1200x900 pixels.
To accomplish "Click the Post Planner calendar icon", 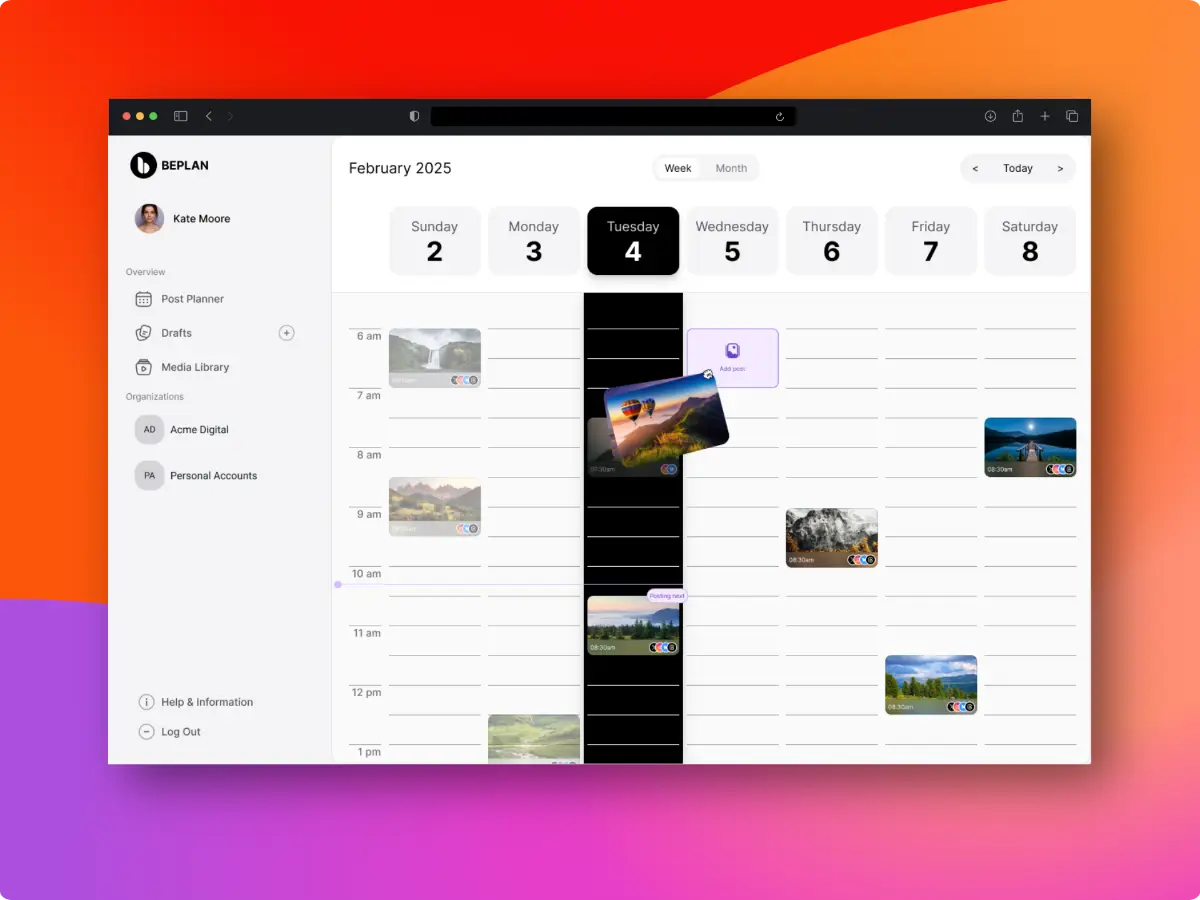I will [143, 299].
